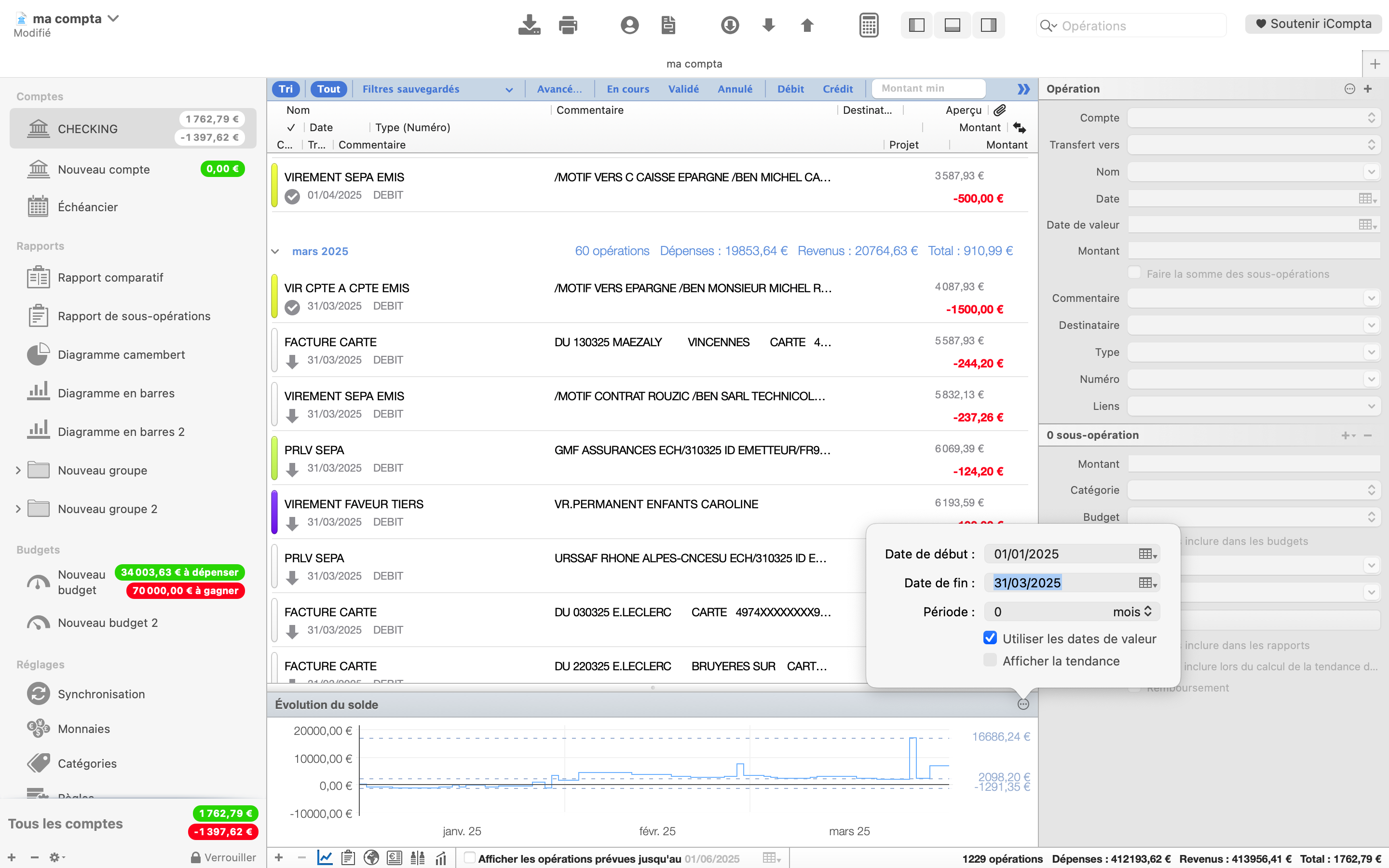Toggle Faire la somme des sous-opérations

point(1134,272)
